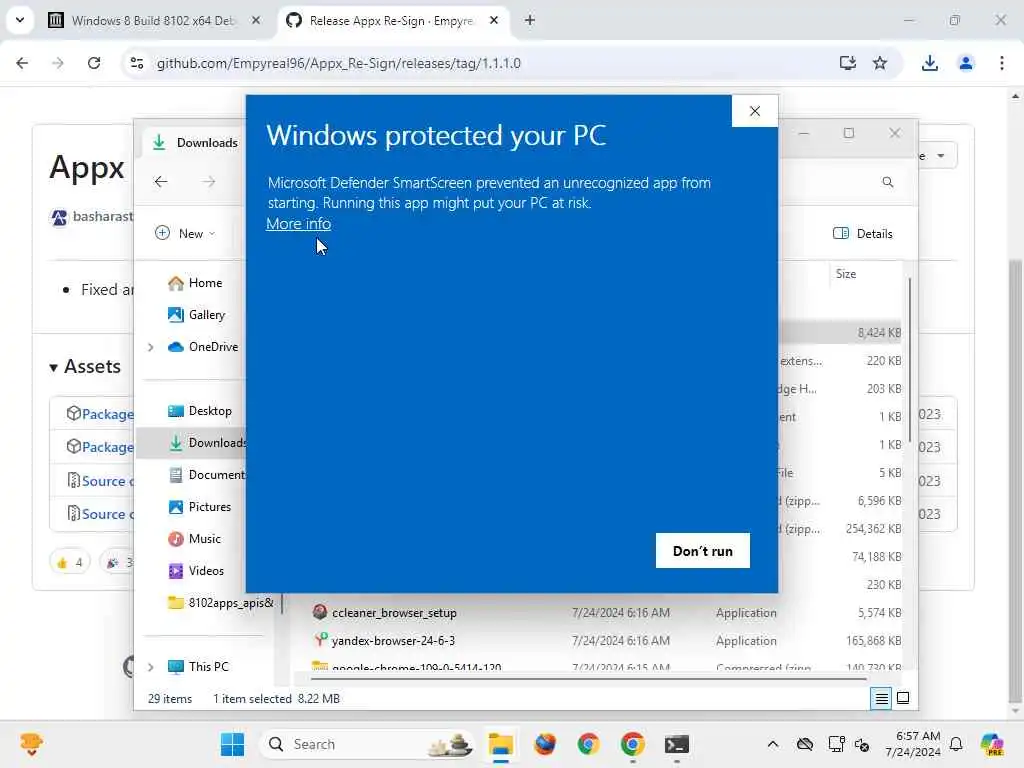Open clock and date in taskbar

pyautogui.click(x=913, y=744)
